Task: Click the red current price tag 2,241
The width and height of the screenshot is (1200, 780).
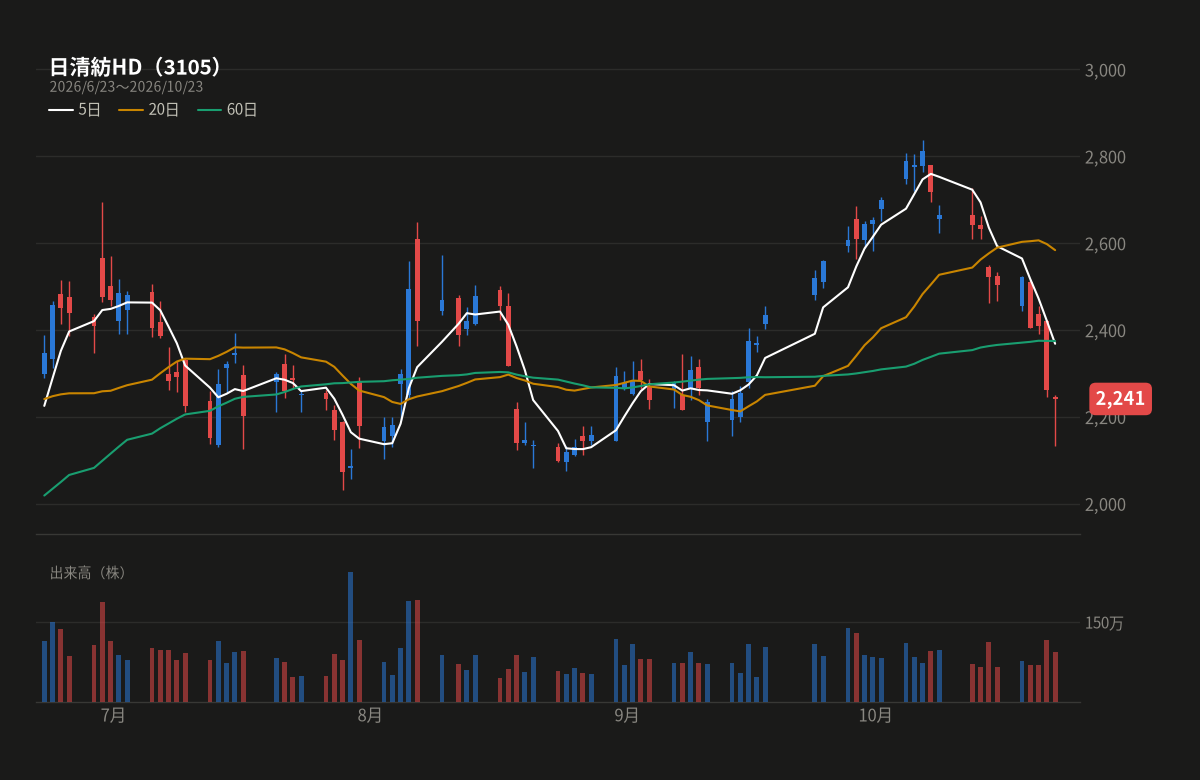Action: point(1120,398)
